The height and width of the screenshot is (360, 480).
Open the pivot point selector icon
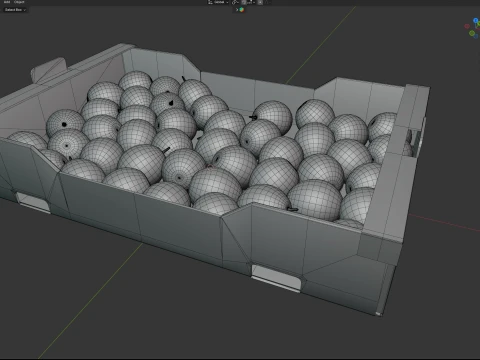235,2
